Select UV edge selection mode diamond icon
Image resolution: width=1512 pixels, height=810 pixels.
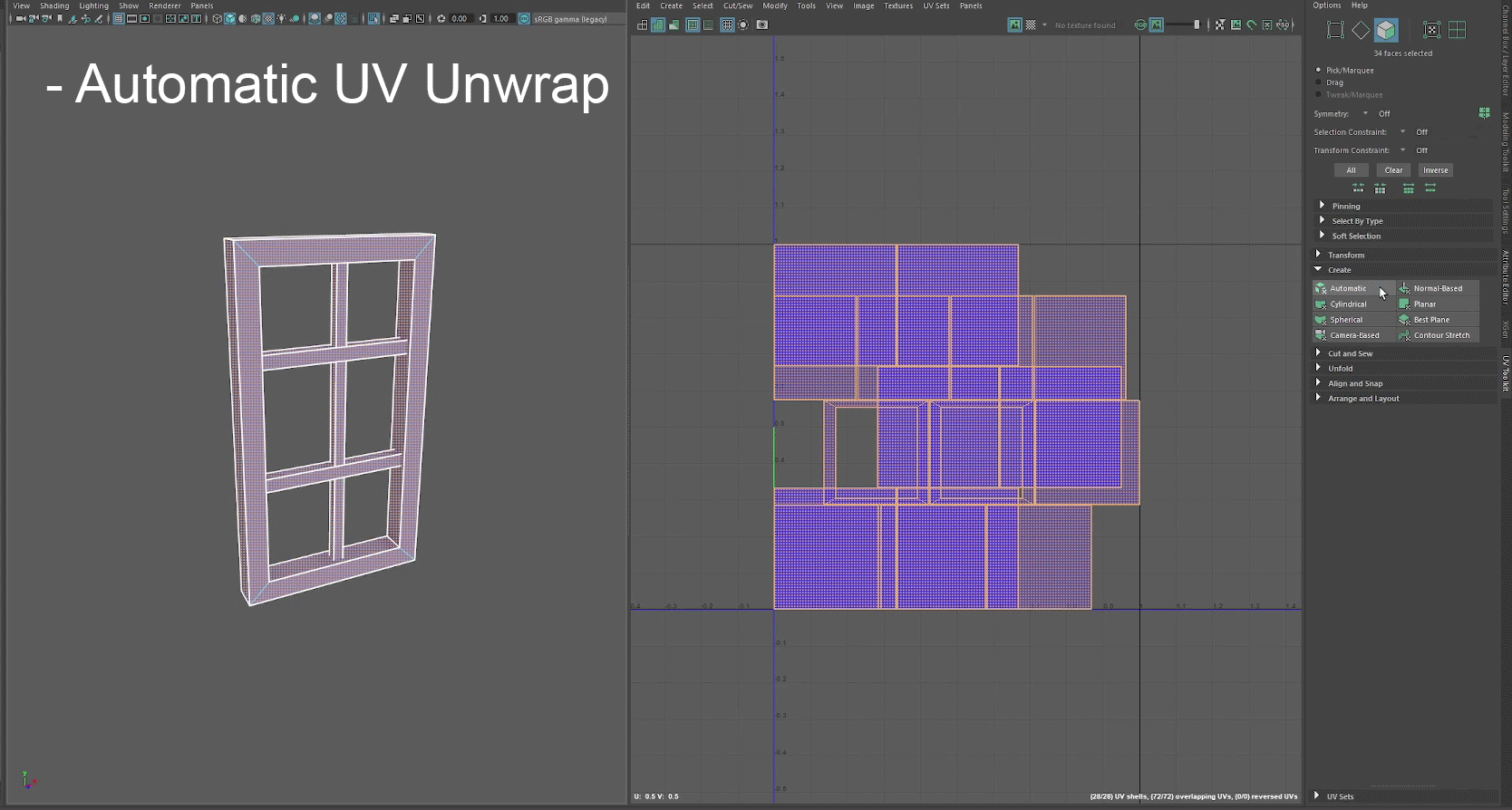(x=1361, y=30)
